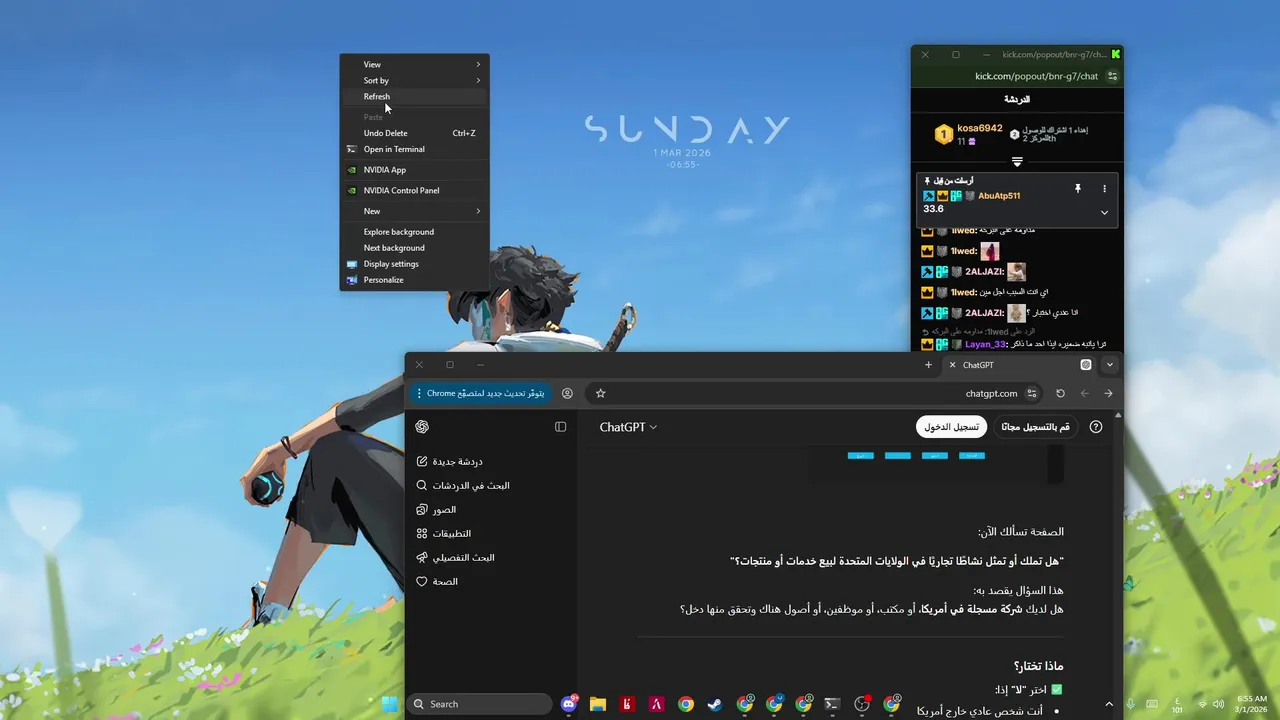Collapse leaderboard with the handle in Kick chat
Image resolution: width=1280 pixels, height=720 pixels.
click(x=1017, y=161)
